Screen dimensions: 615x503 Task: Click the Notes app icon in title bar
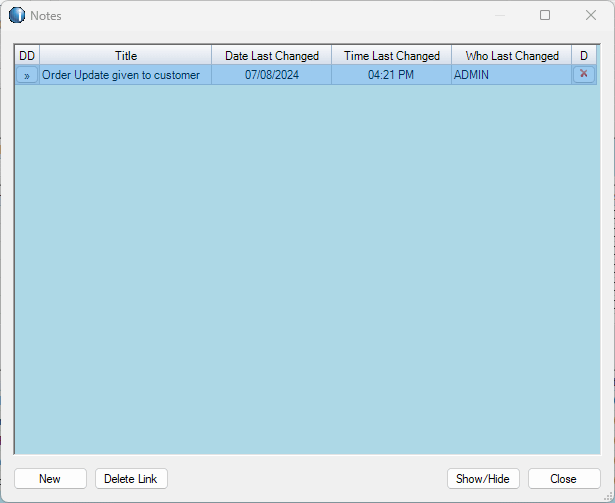[17, 16]
